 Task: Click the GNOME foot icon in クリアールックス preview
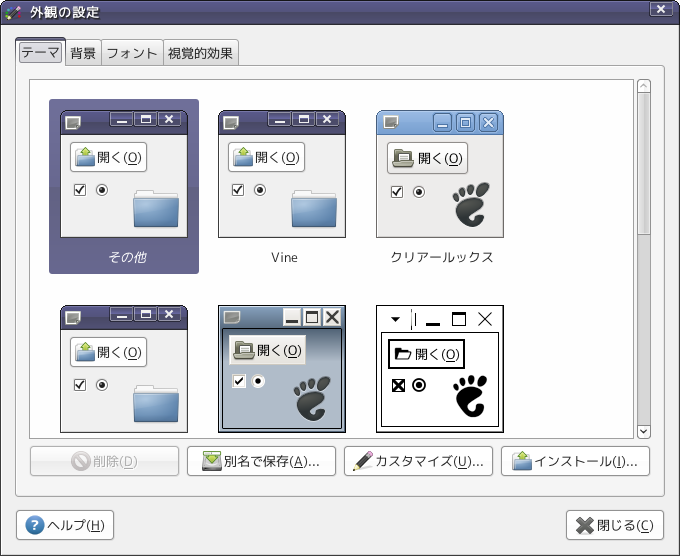(471, 205)
